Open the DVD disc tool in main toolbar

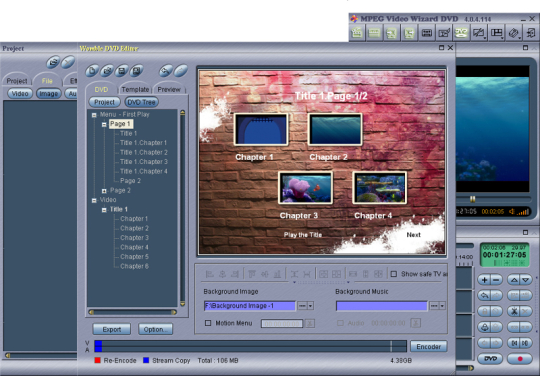(x=461, y=33)
